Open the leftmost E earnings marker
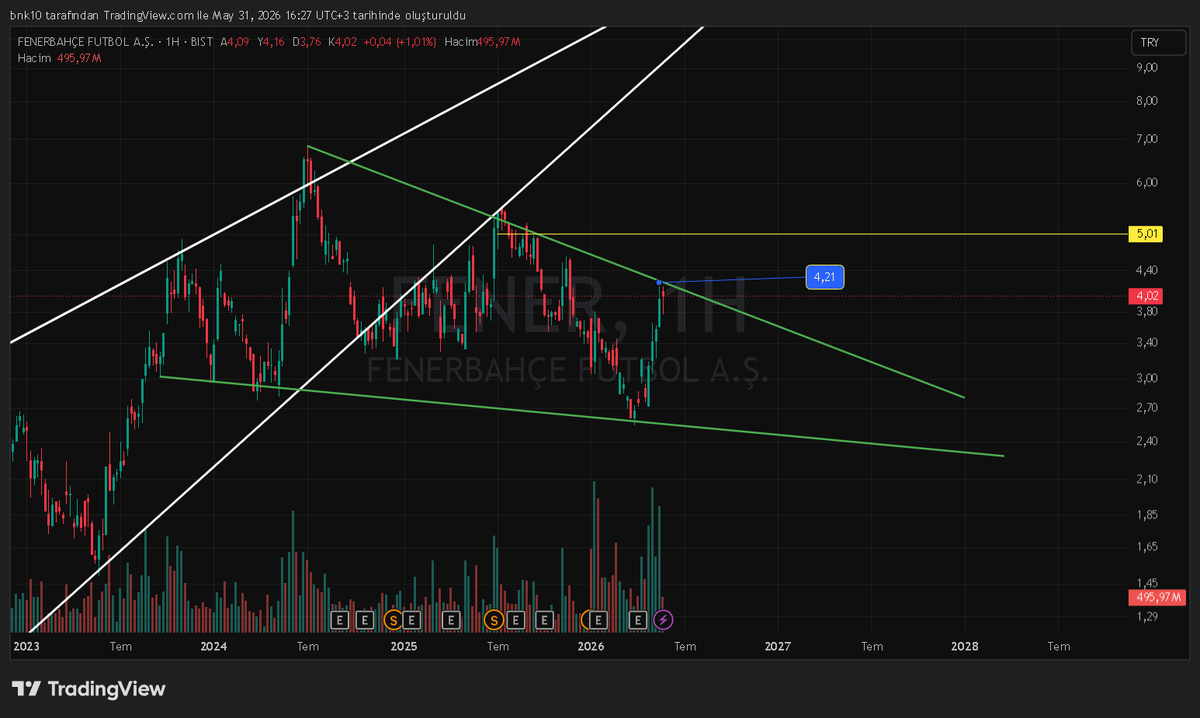This screenshot has width=1200, height=718. point(339,620)
